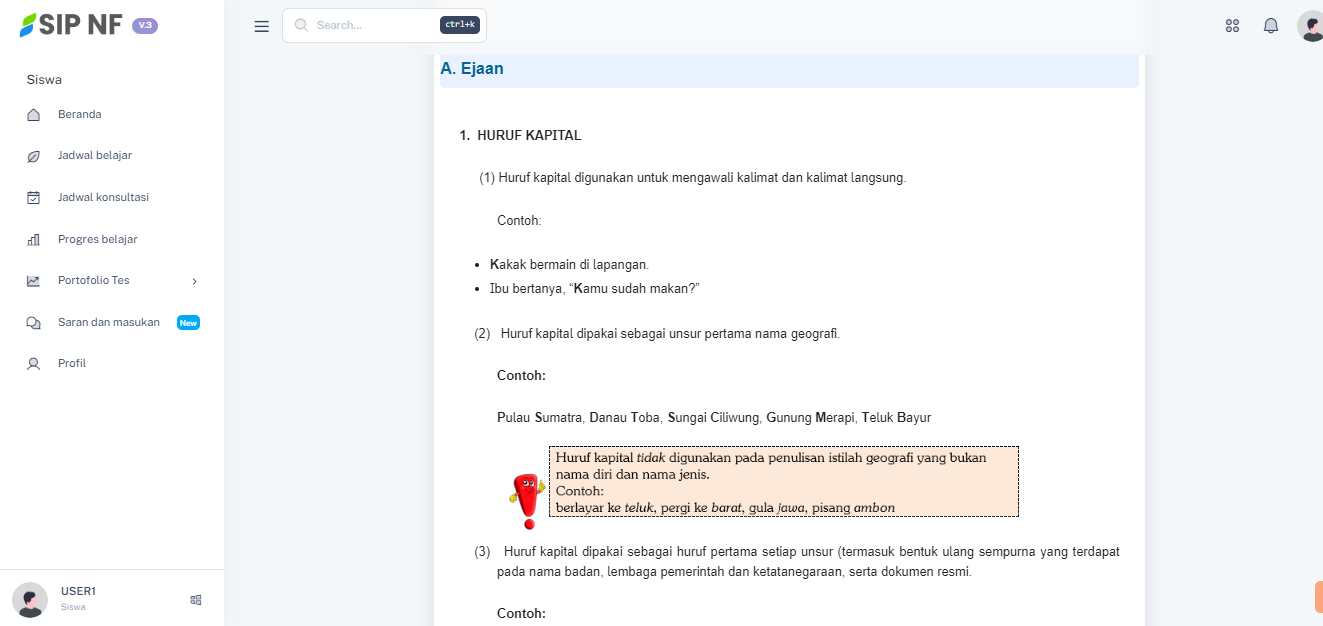1323x626 pixels.
Task: Click the user avatar in top bar
Action: pyautogui.click(x=1310, y=26)
